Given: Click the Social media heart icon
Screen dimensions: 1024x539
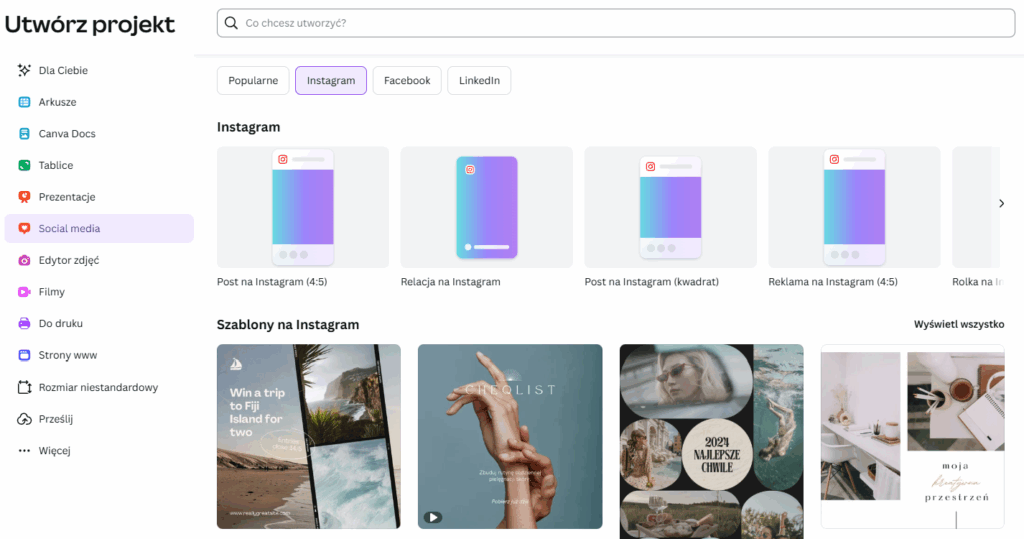Looking at the screenshot, I should point(24,229).
